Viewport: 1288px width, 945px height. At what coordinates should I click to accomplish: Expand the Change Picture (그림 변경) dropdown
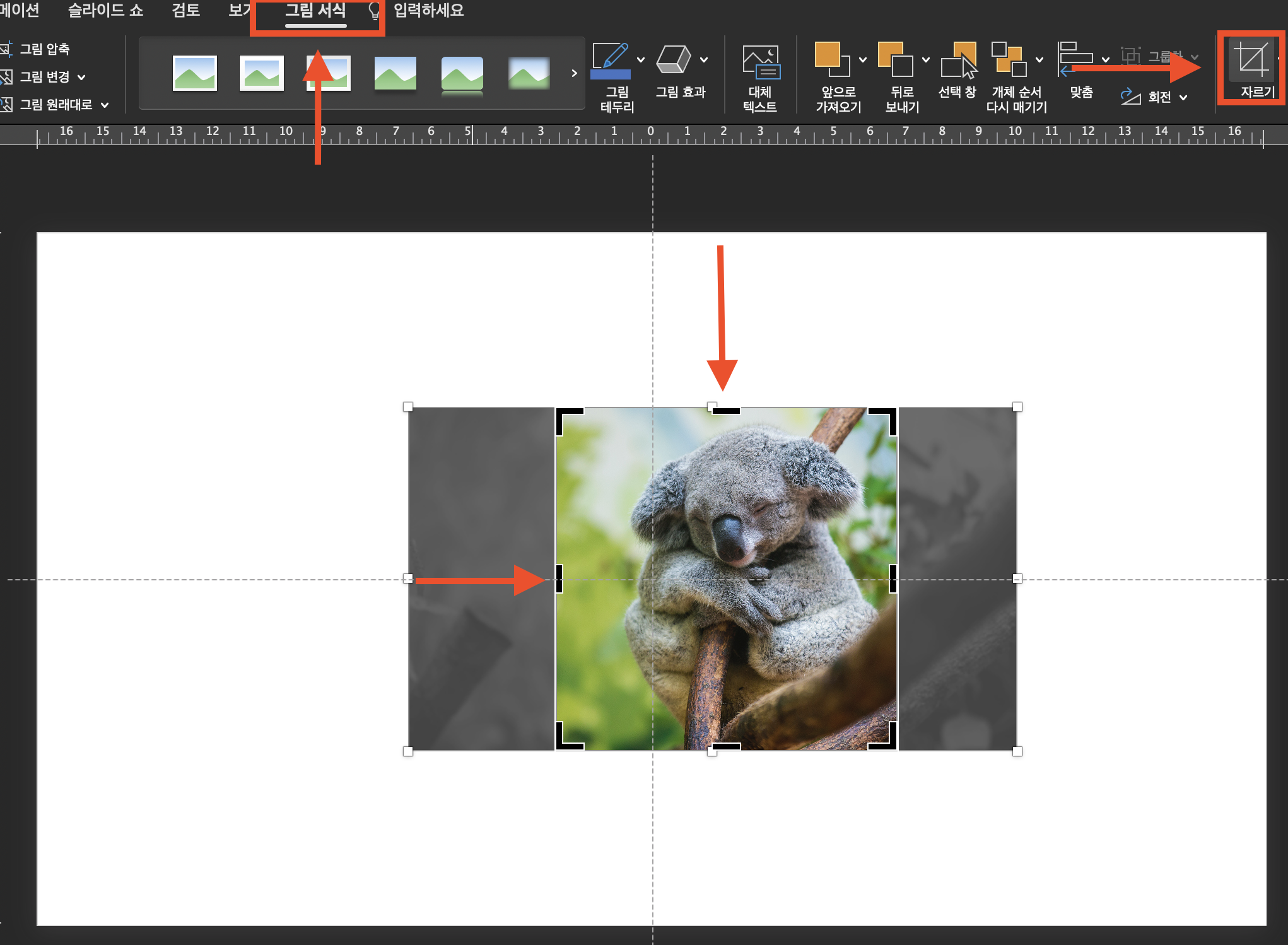81,77
